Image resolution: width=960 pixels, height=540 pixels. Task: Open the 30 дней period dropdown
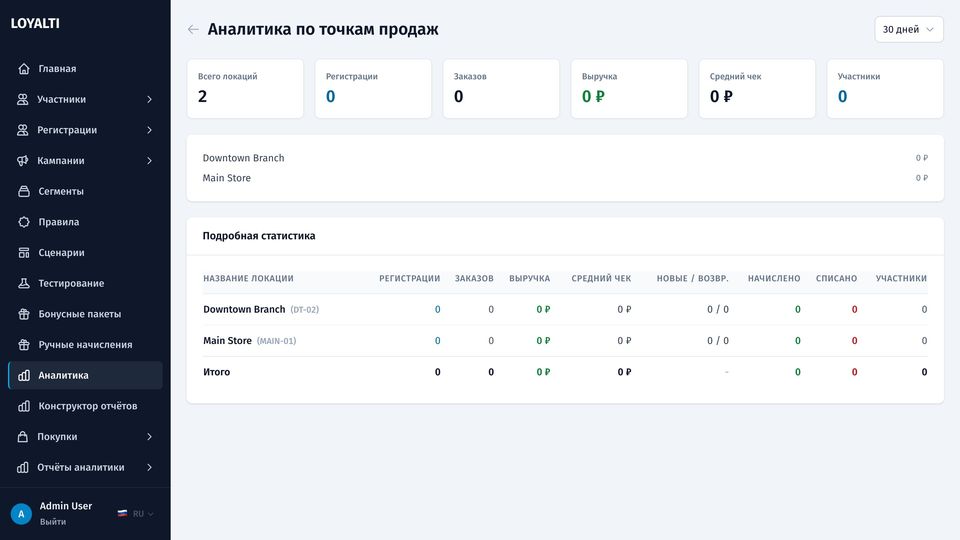click(x=909, y=29)
